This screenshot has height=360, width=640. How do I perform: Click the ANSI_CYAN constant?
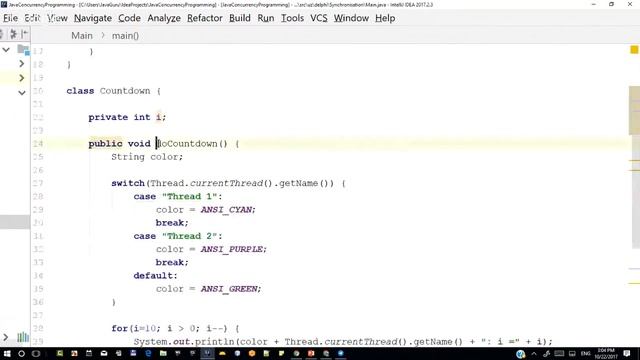pyautogui.click(x=228, y=209)
